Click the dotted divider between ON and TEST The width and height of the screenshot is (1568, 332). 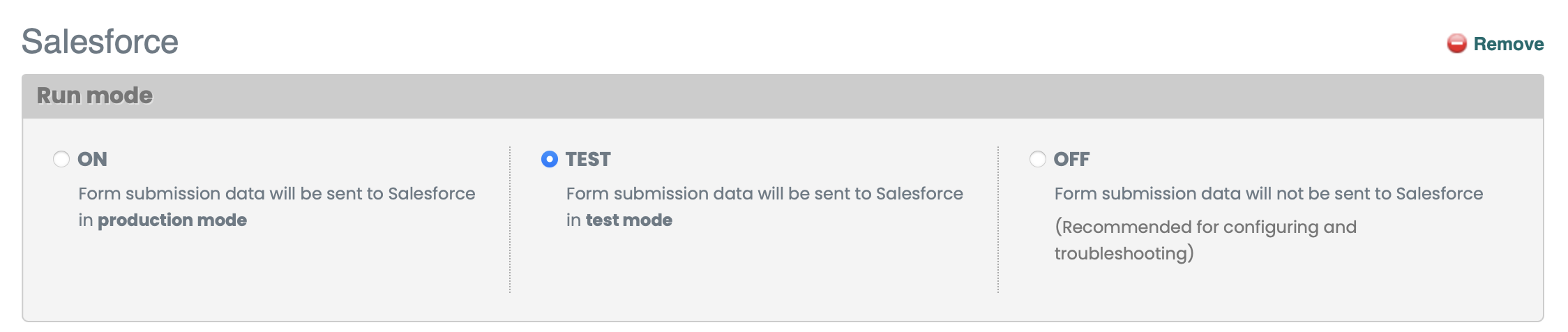click(x=510, y=220)
